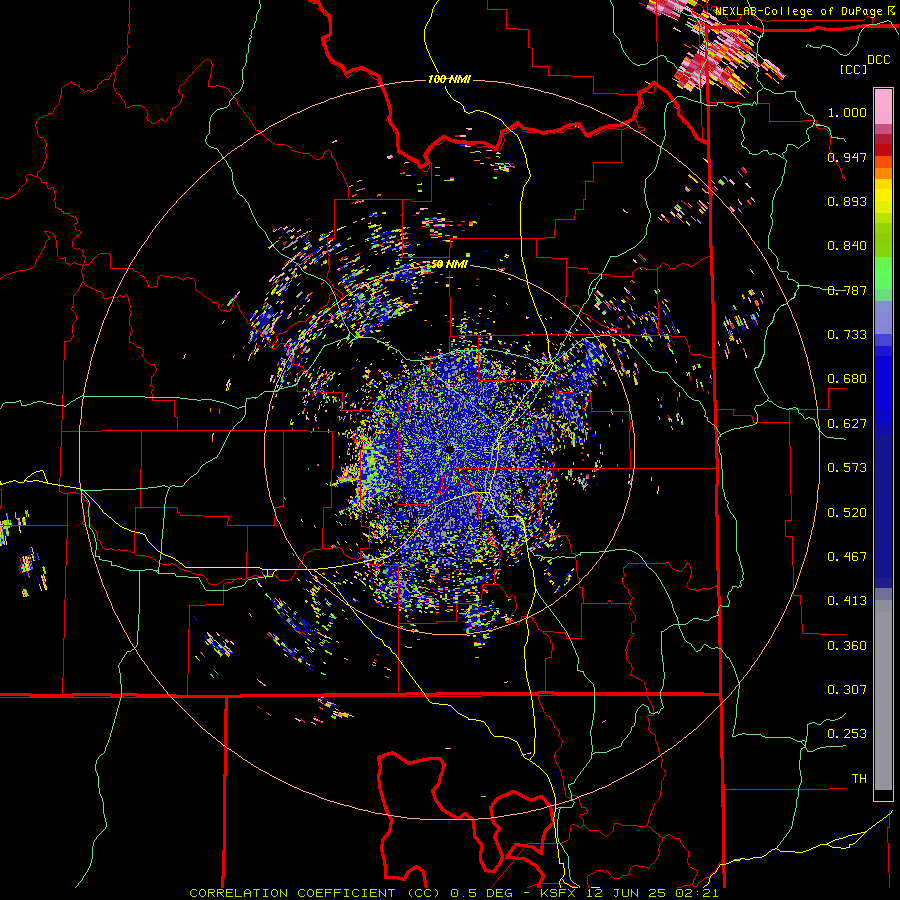Click the 0.307 scale value
Image resolution: width=900 pixels, height=900 pixels.
point(847,690)
